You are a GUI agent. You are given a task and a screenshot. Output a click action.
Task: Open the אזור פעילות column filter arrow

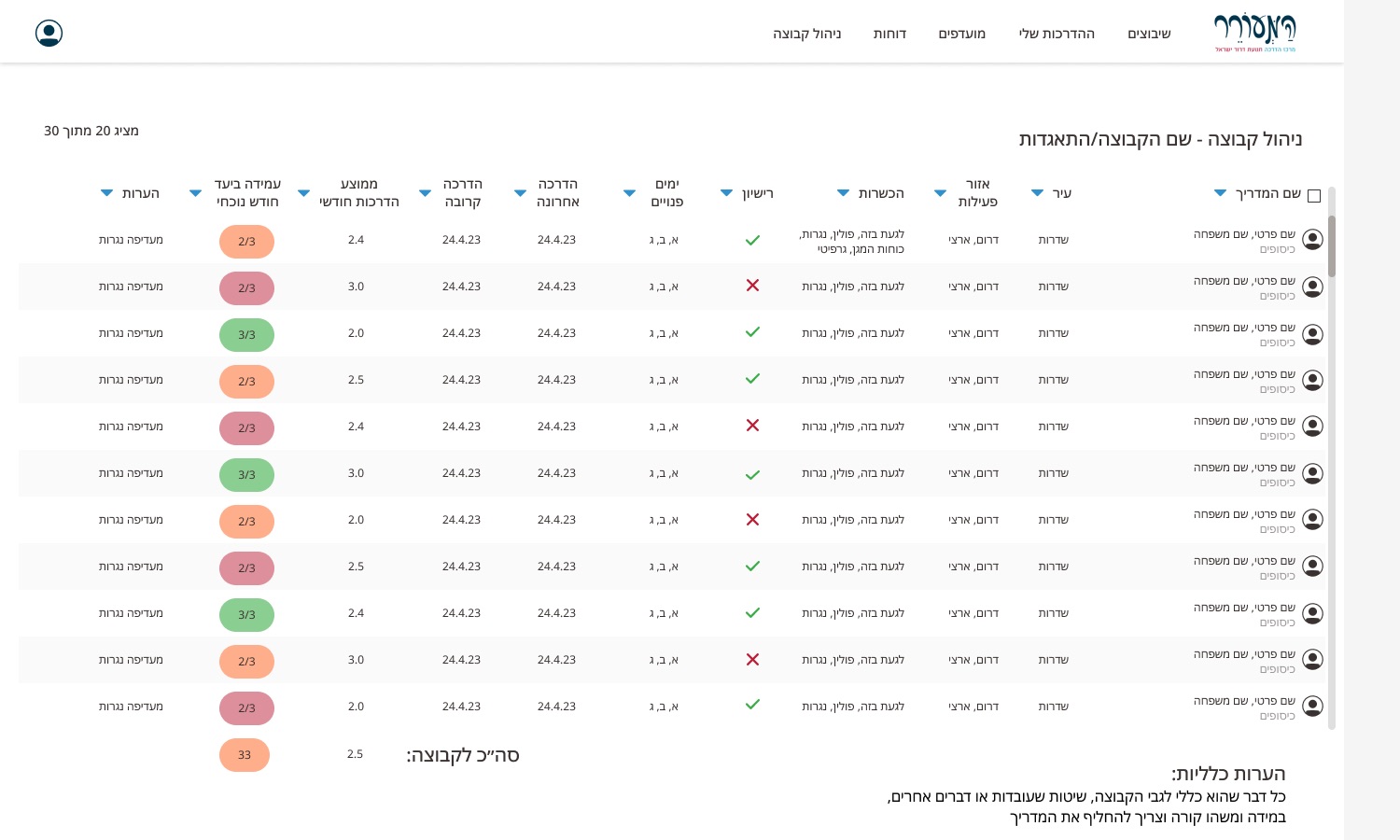click(940, 193)
